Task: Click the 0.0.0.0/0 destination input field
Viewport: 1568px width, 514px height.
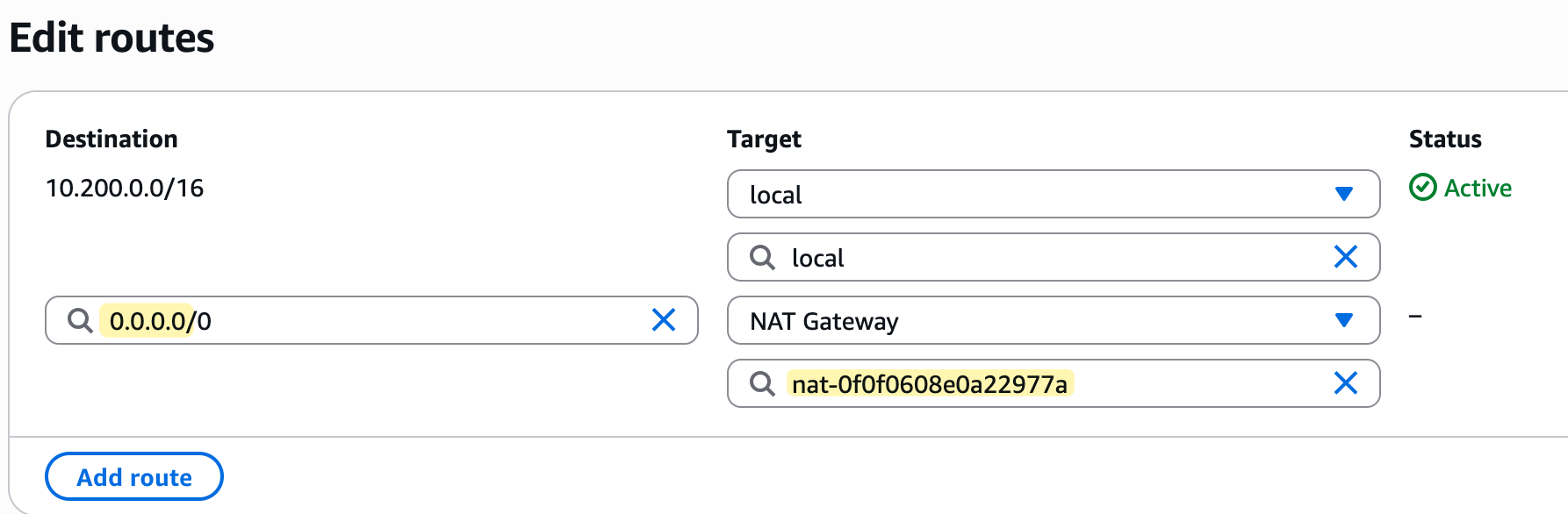Action: point(371,320)
